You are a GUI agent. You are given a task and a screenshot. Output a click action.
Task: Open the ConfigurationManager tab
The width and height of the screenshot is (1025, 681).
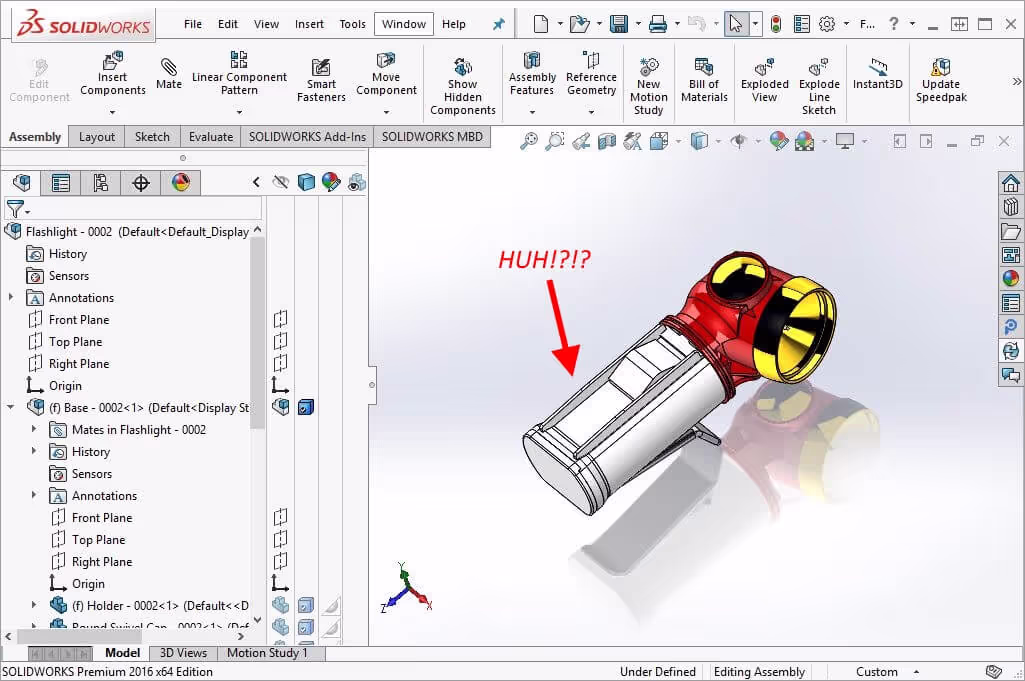coord(101,182)
